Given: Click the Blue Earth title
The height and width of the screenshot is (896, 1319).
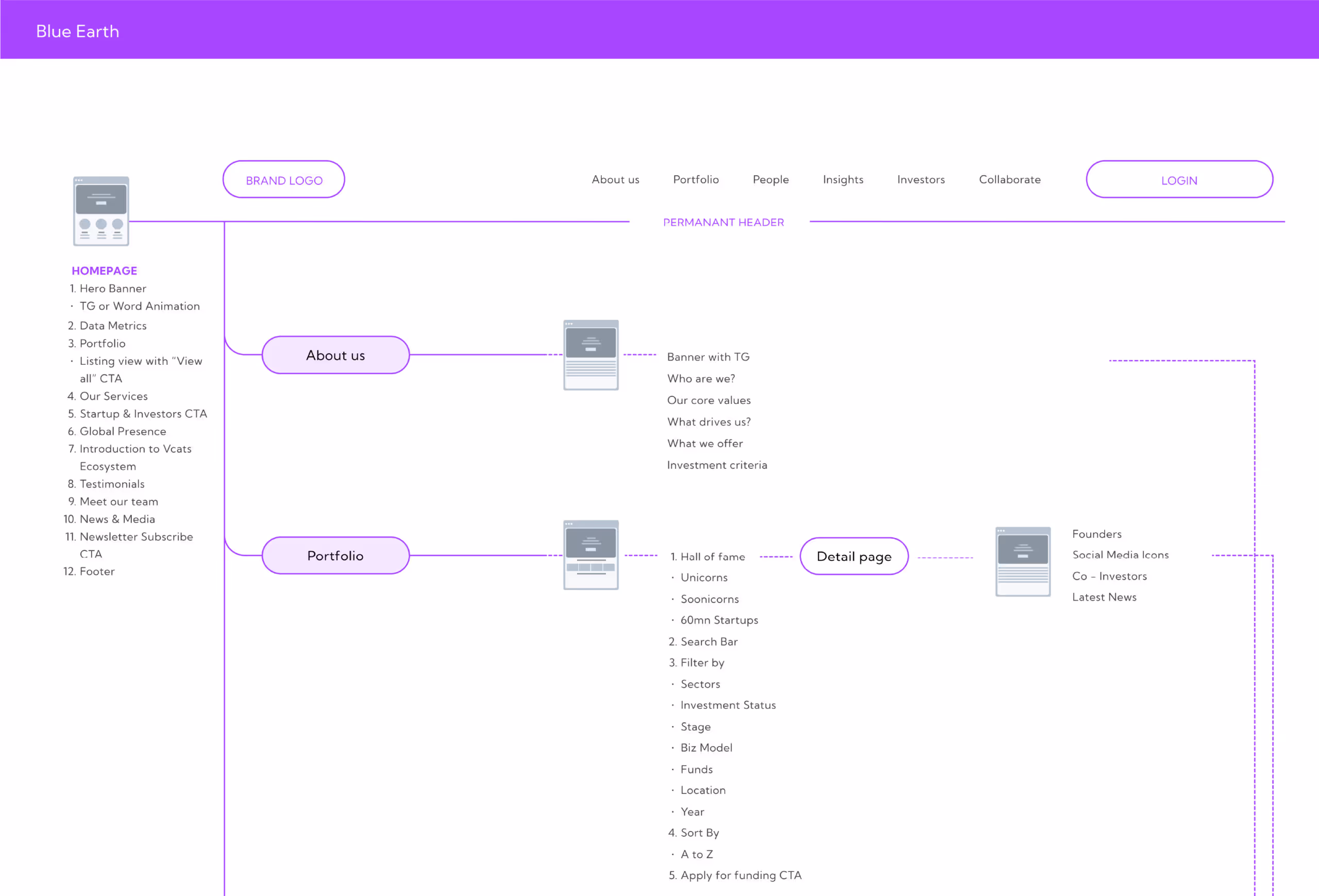Looking at the screenshot, I should pyautogui.click(x=78, y=31).
